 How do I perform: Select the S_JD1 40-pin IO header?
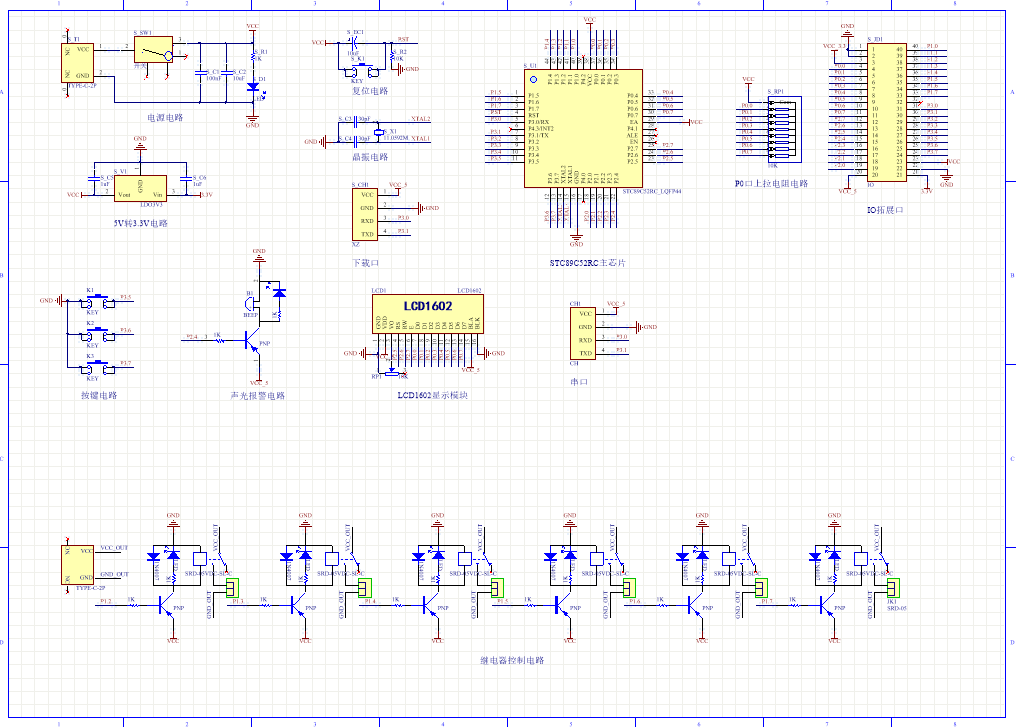tap(885, 111)
